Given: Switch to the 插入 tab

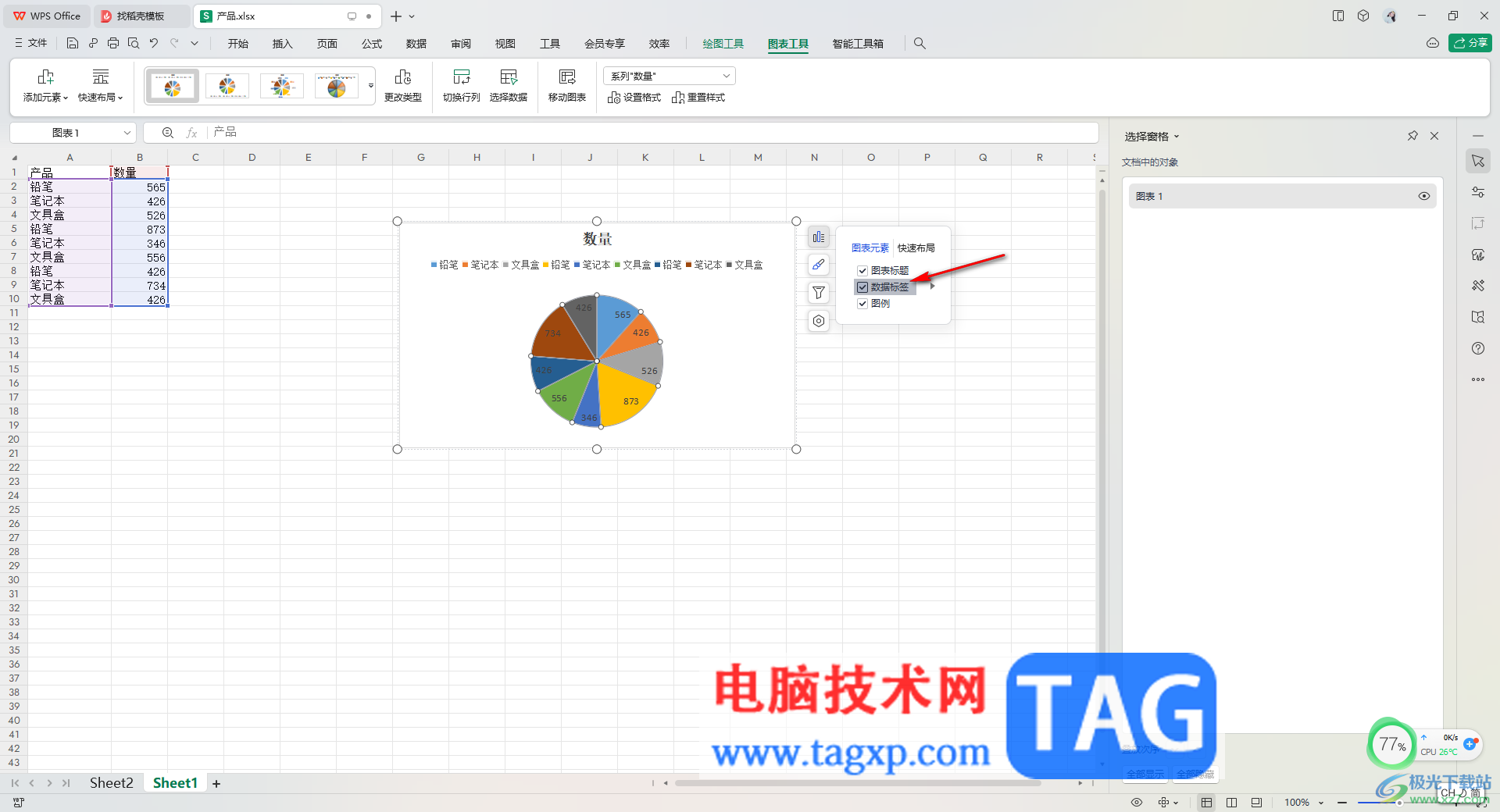Looking at the screenshot, I should click(282, 44).
